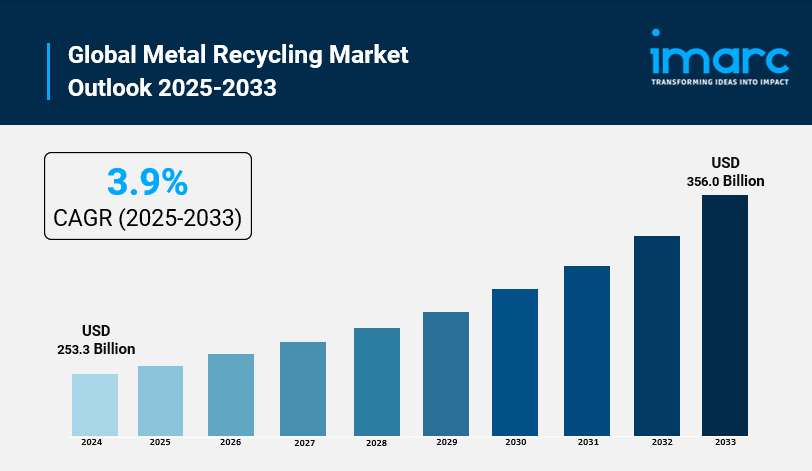This screenshot has width=812, height=471.
Task: Click the 2030 bar
Action: pos(515,362)
